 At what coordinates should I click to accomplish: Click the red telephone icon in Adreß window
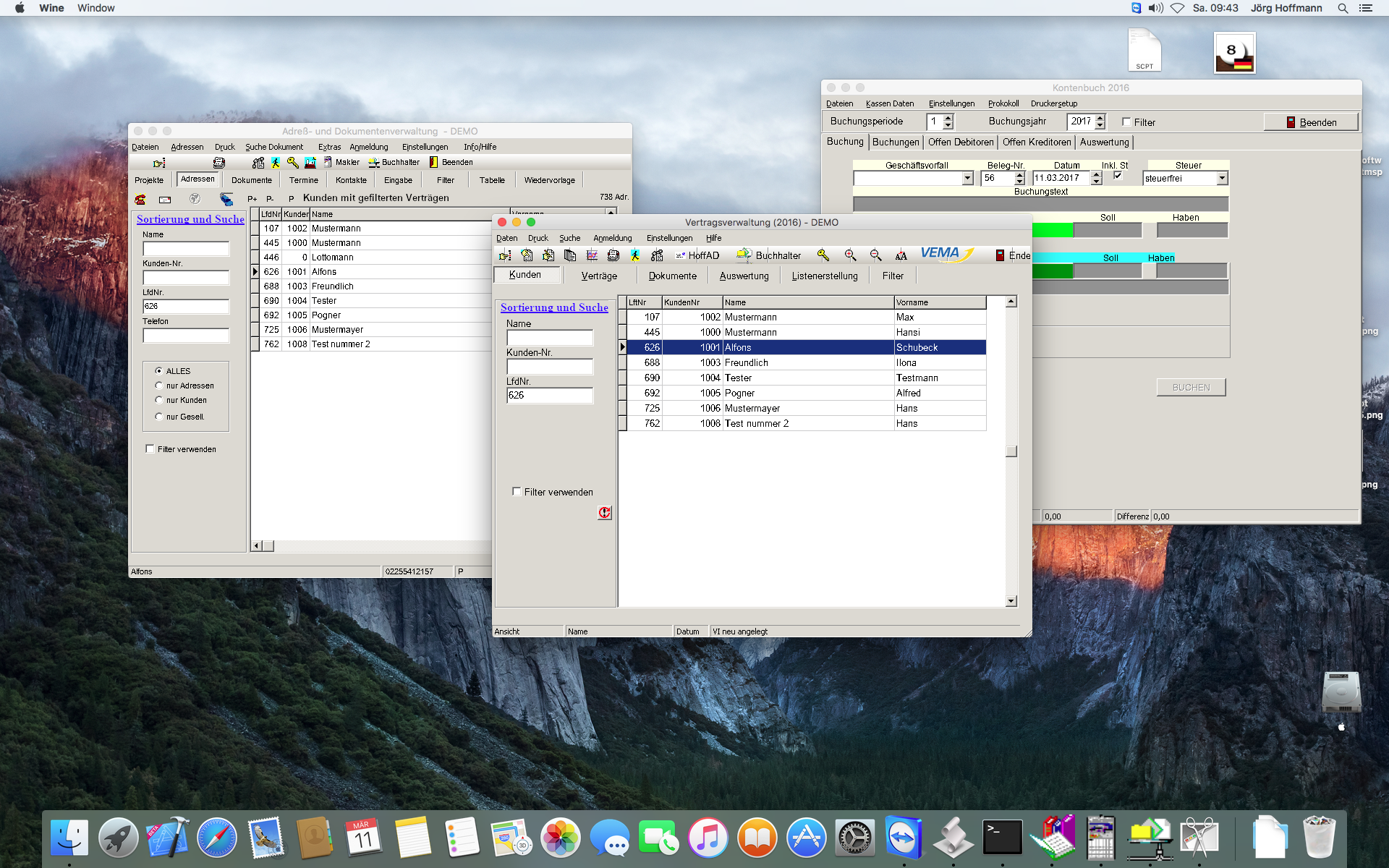point(140,199)
